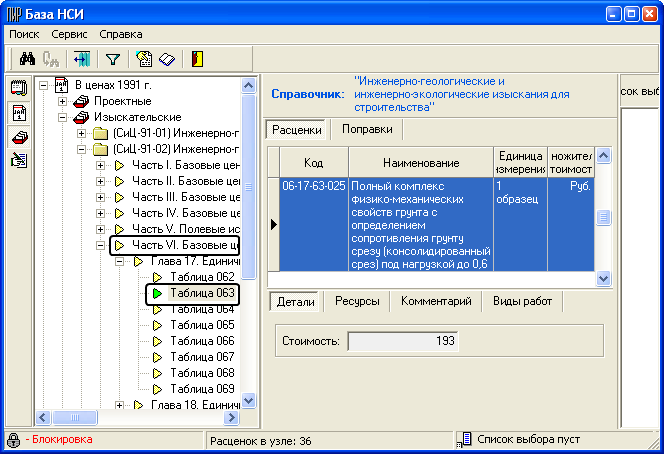Expand the Глава 18 tree node
Screen dimensions: 664x454
point(119,405)
